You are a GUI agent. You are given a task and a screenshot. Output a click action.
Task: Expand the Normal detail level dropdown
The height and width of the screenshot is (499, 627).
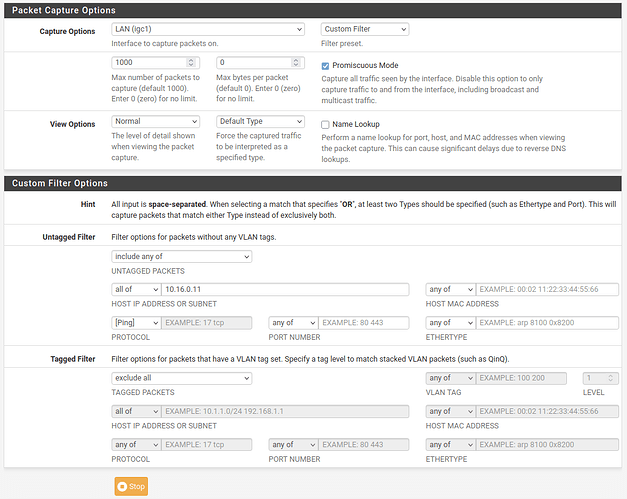click(159, 122)
